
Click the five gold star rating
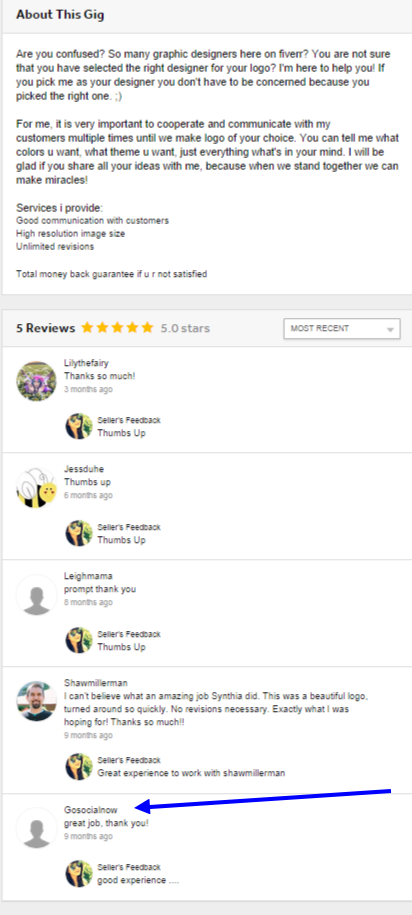[117, 328]
